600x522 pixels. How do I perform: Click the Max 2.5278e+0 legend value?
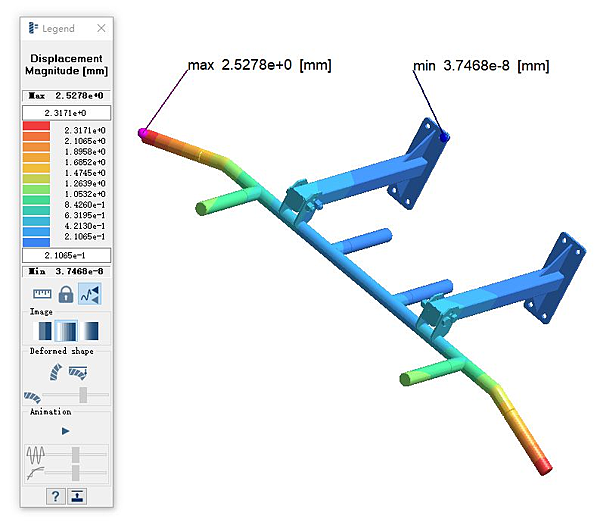point(67,96)
